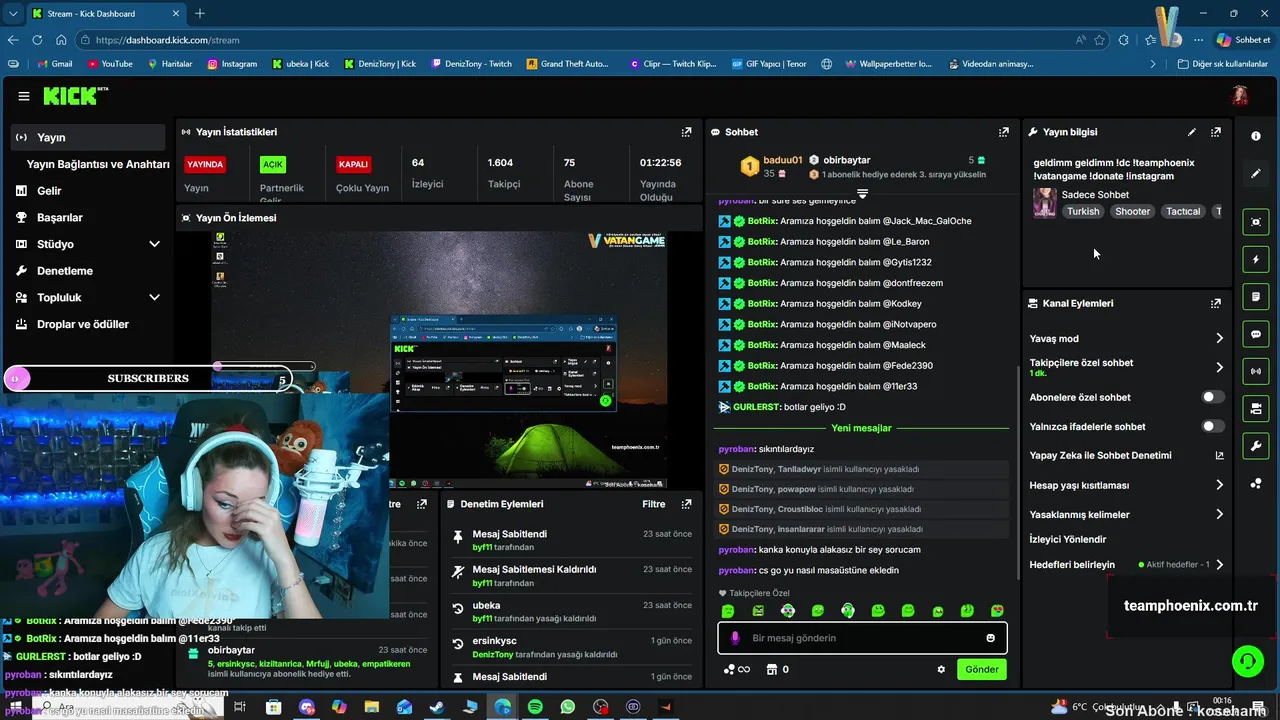This screenshot has height=720, width=1280.
Task: Open new browser tab with plus button
Action: click(200, 13)
